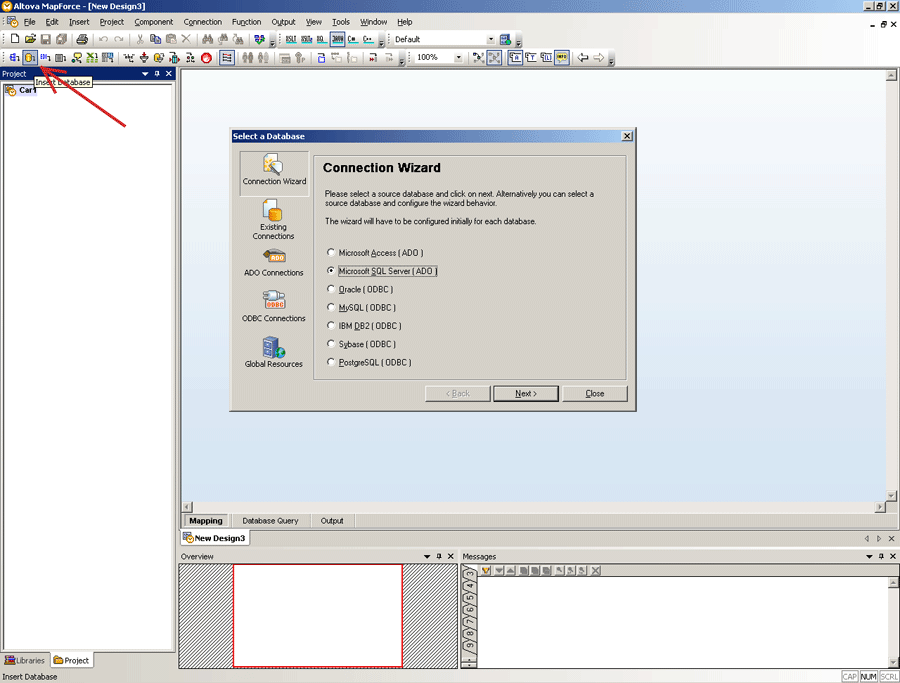The width and height of the screenshot is (900, 683).
Task: Open the File menu
Action: tap(29, 22)
